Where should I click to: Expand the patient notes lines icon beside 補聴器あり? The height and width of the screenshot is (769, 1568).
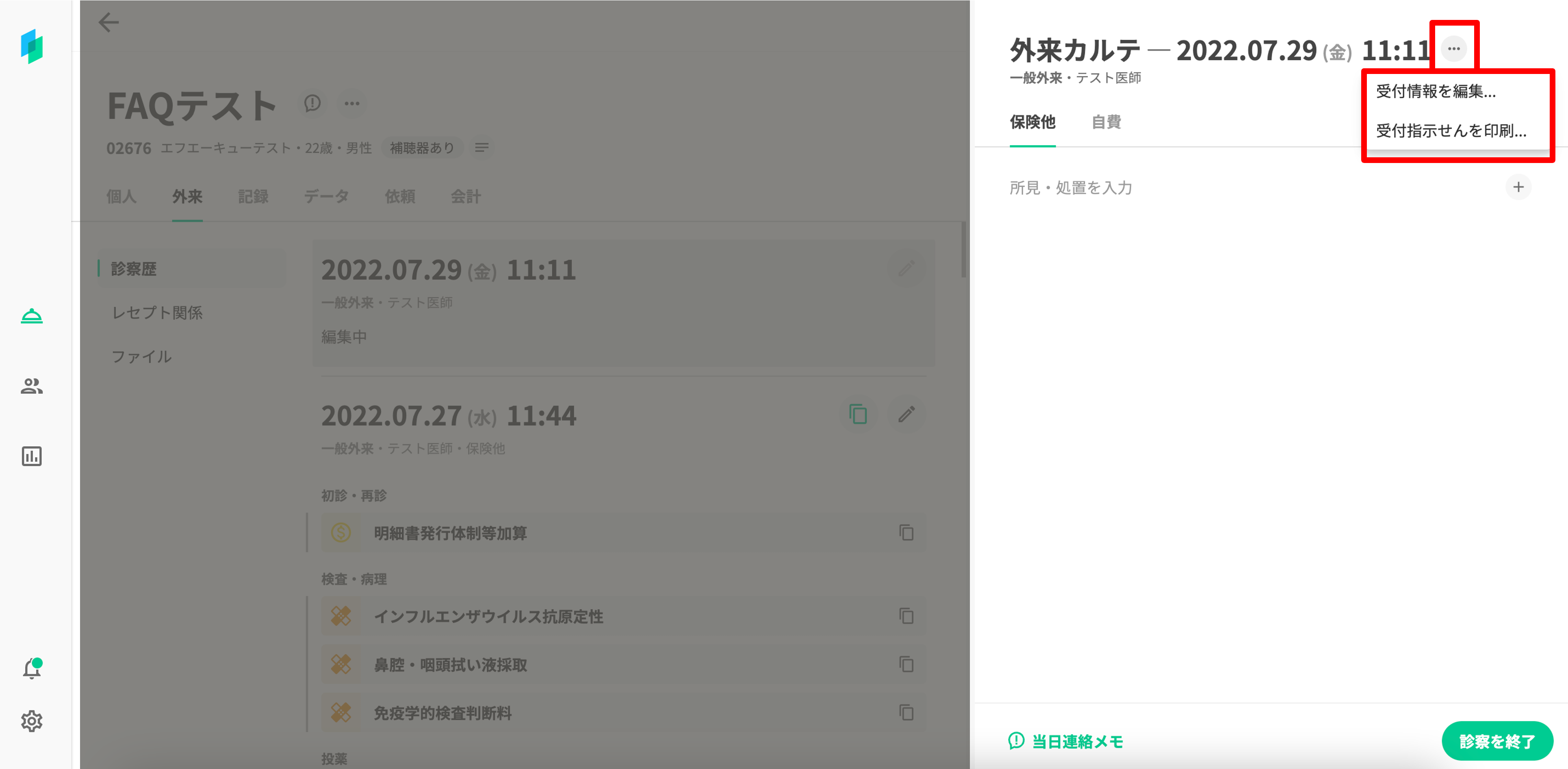pyautogui.click(x=481, y=148)
